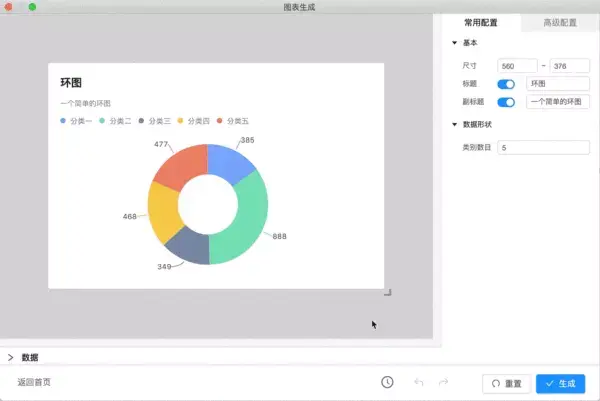Click the 类别数目 input field
The height and width of the screenshot is (401, 600).
(x=543, y=147)
